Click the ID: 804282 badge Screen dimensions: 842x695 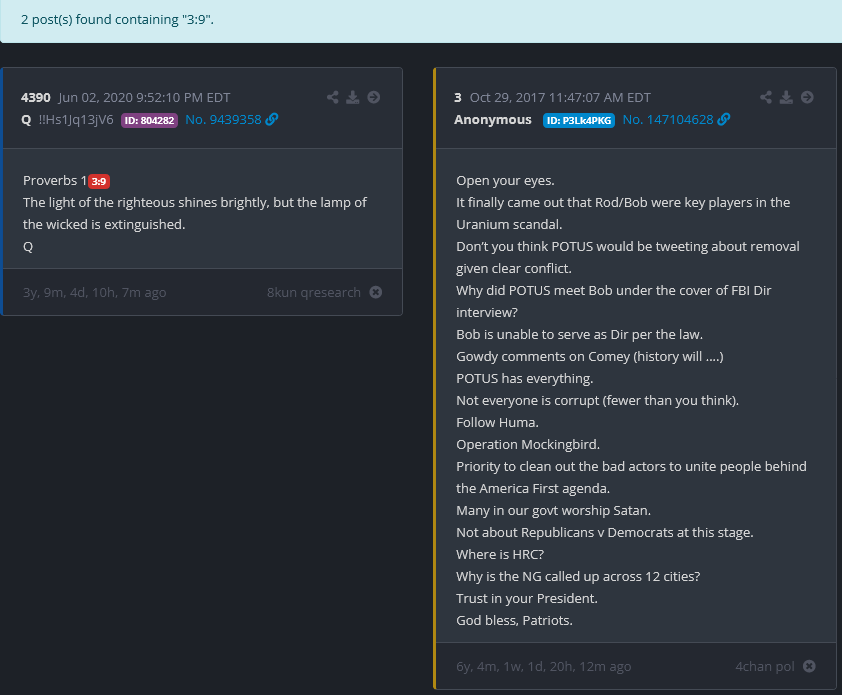coord(149,120)
